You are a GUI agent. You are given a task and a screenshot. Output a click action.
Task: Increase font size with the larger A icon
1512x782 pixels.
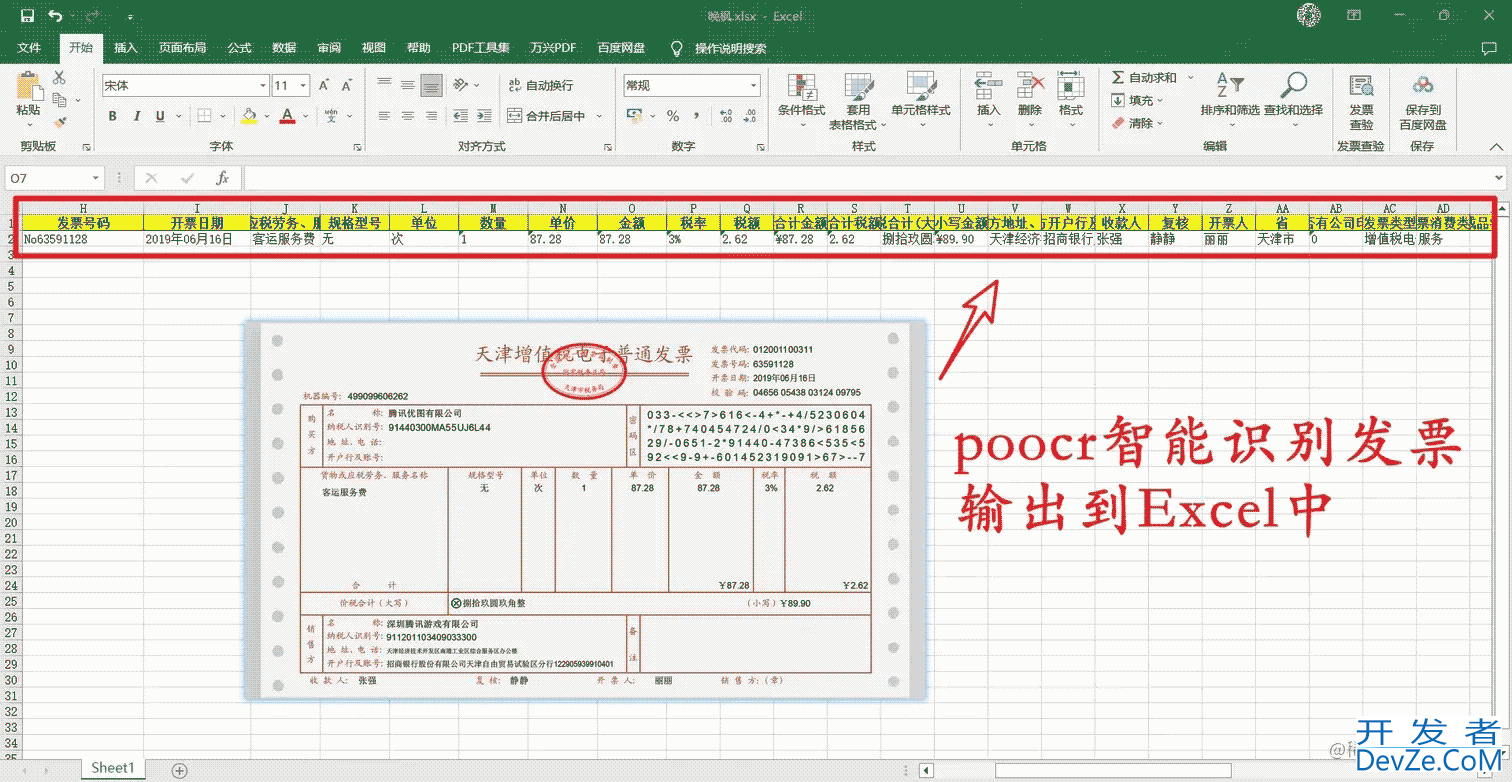coord(324,86)
